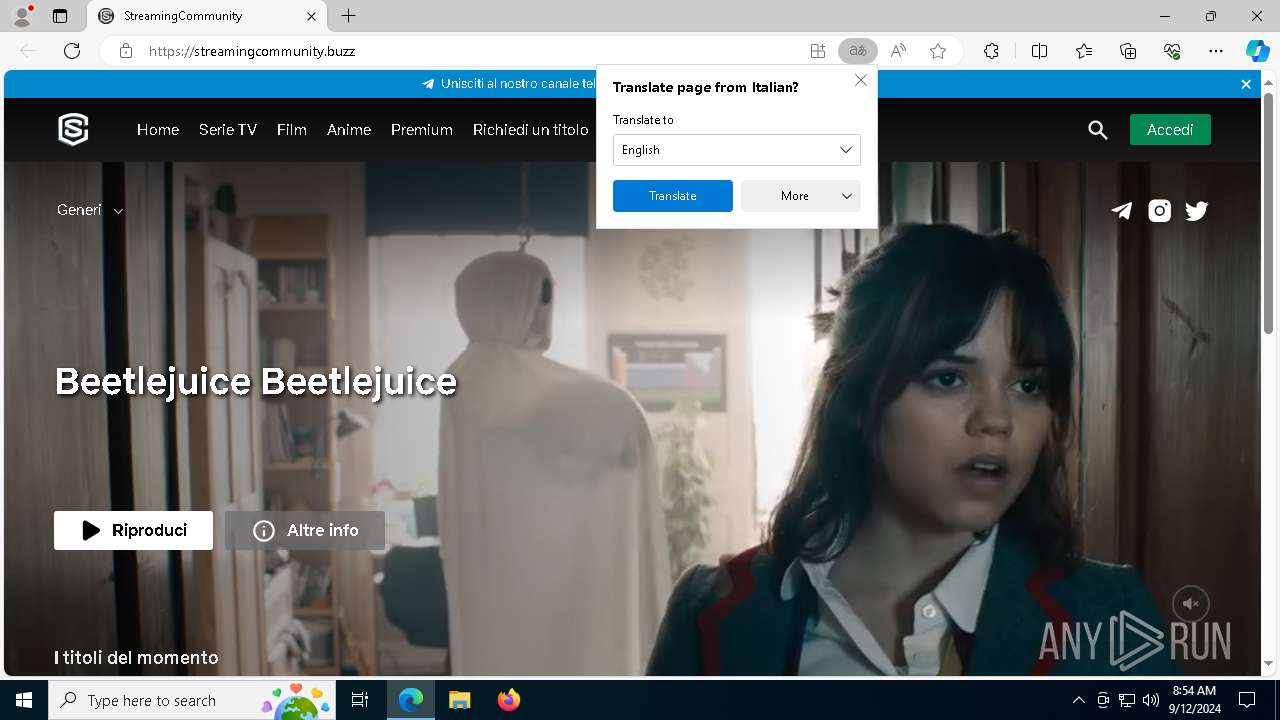Image resolution: width=1280 pixels, height=720 pixels.
Task: Add this page to favorites star icon
Action: (938, 51)
